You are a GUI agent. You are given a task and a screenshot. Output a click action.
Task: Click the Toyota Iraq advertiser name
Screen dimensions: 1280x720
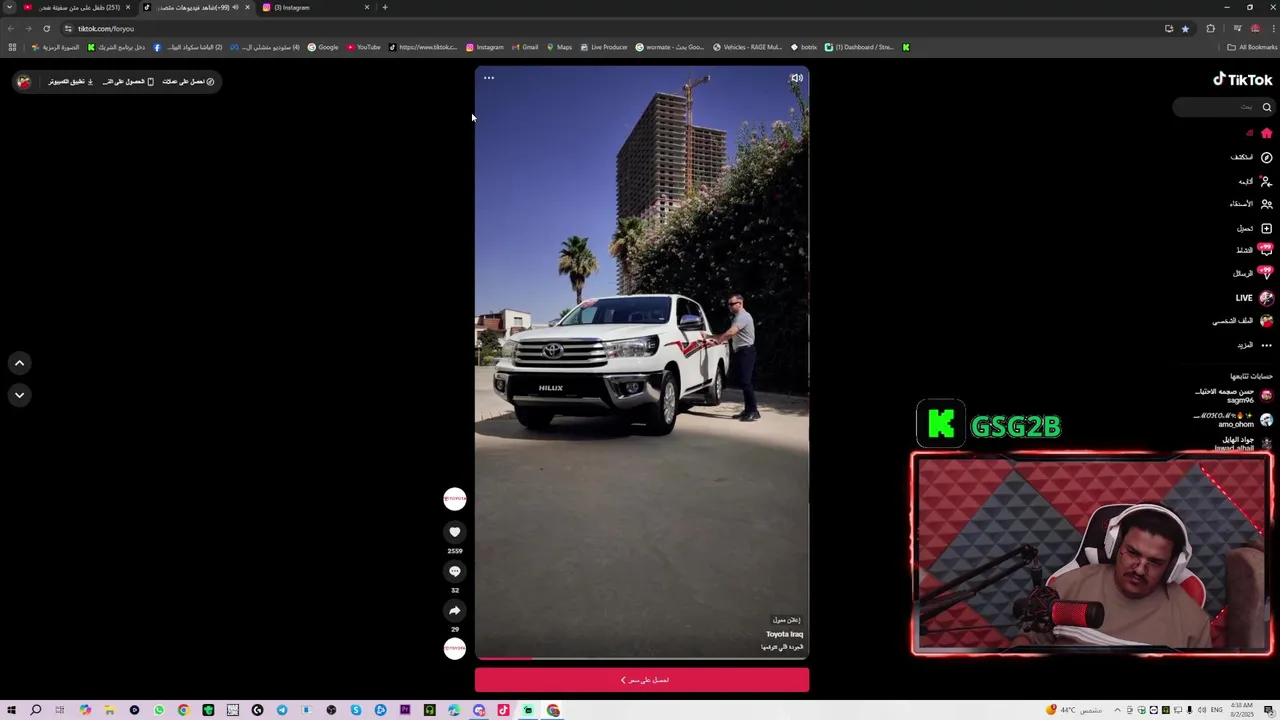(x=785, y=634)
